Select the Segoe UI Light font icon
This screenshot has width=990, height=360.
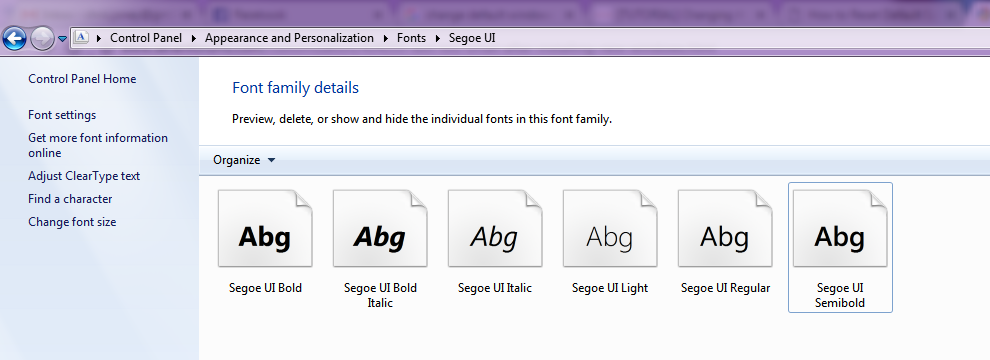(610, 229)
